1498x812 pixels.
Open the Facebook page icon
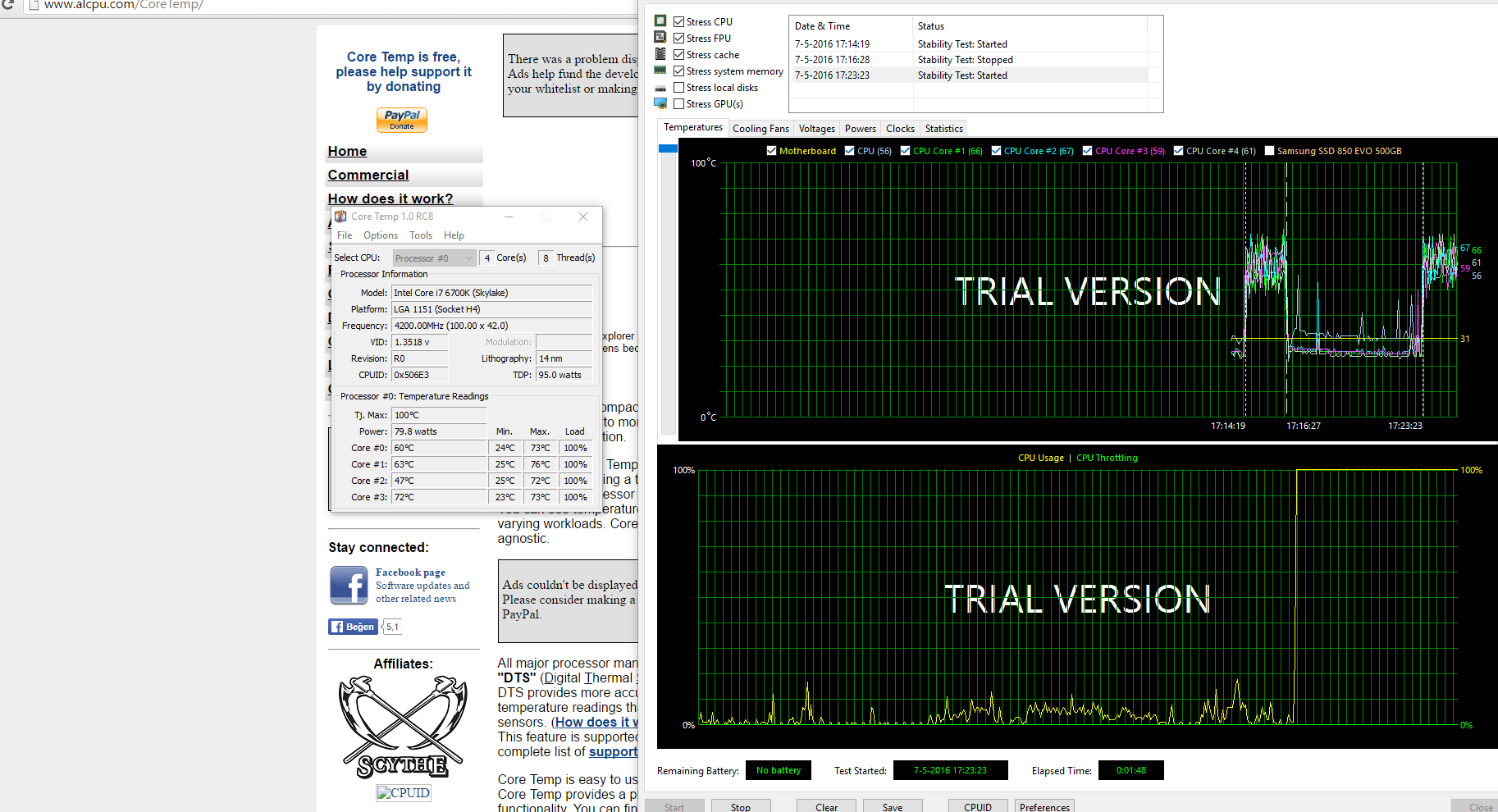tap(349, 585)
